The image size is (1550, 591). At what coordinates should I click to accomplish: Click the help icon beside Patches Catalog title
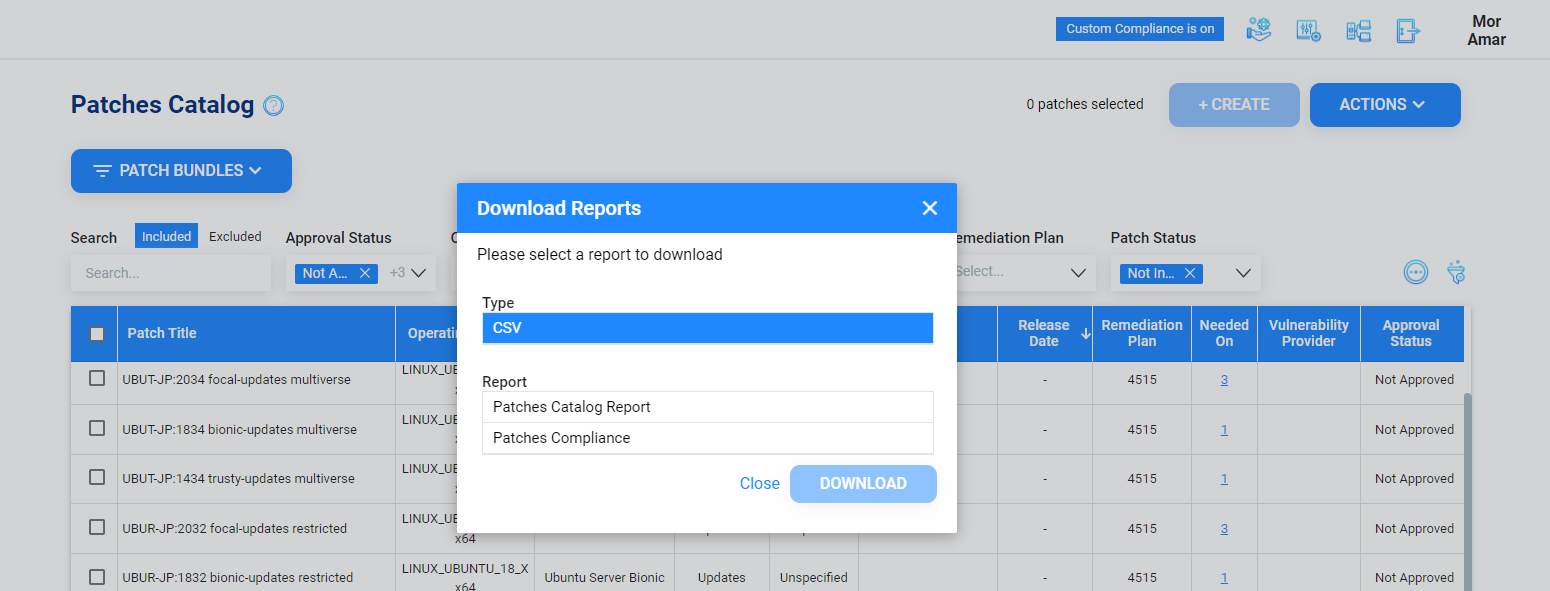pos(274,104)
